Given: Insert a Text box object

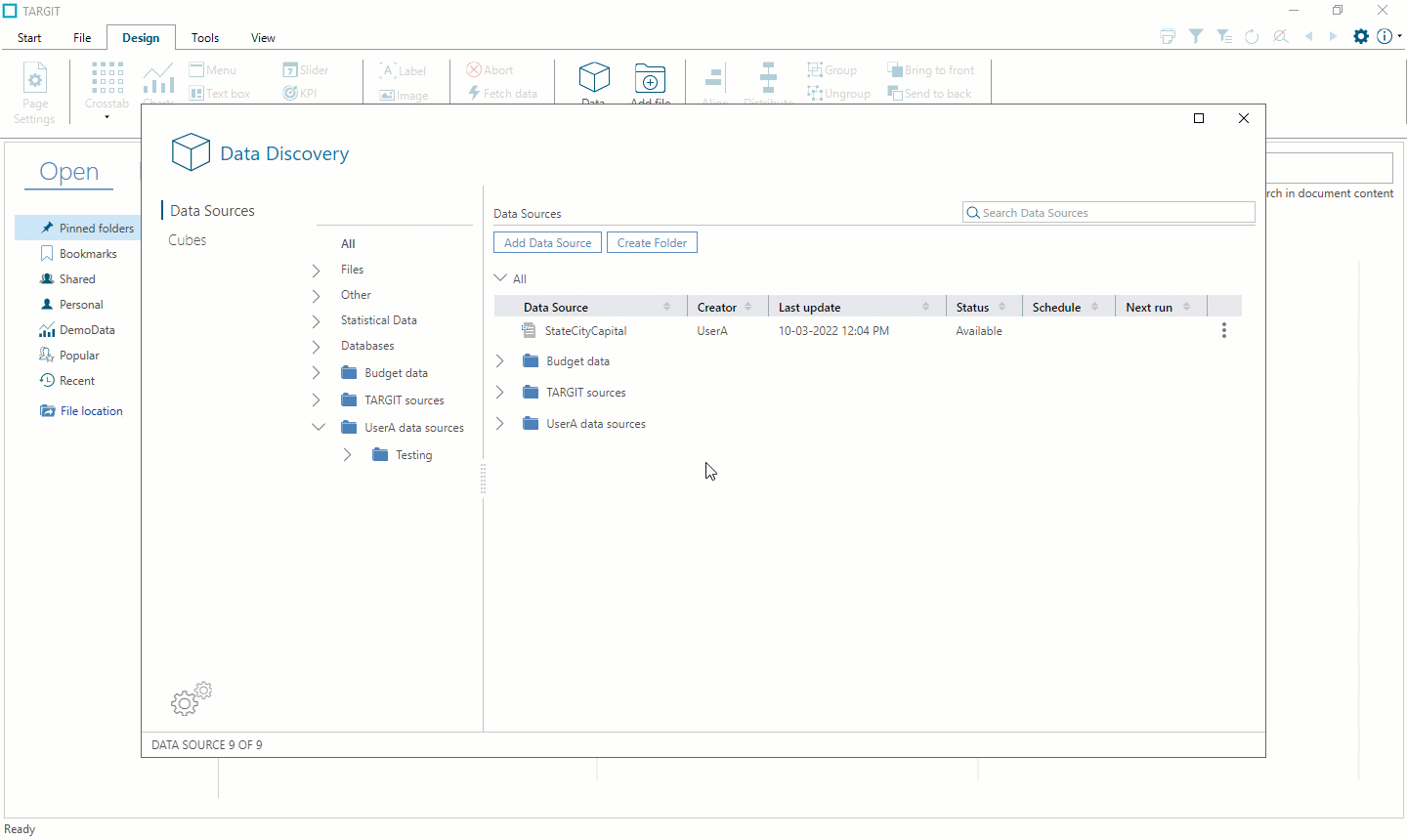Looking at the screenshot, I should 220,92.
